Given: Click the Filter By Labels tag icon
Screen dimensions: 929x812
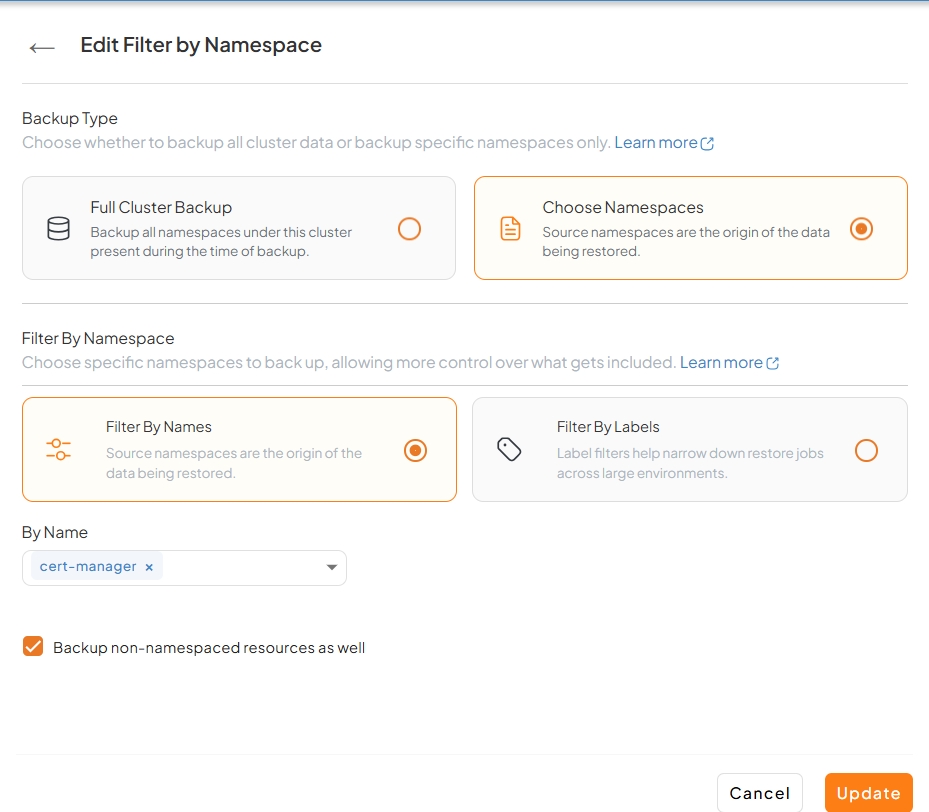Looking at the screenshot, I should pos(509,450).
